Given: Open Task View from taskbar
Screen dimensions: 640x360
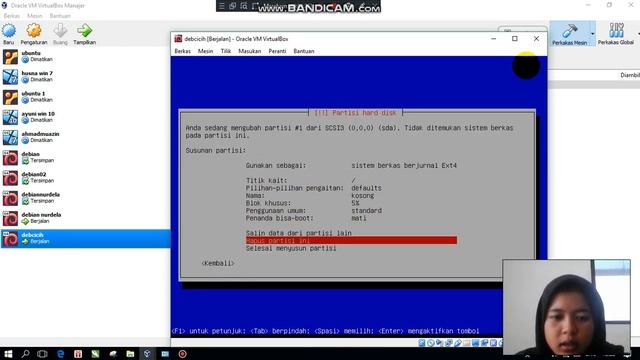Looking at the screenshot, I should pyautogui.click(x=42, y=353).
